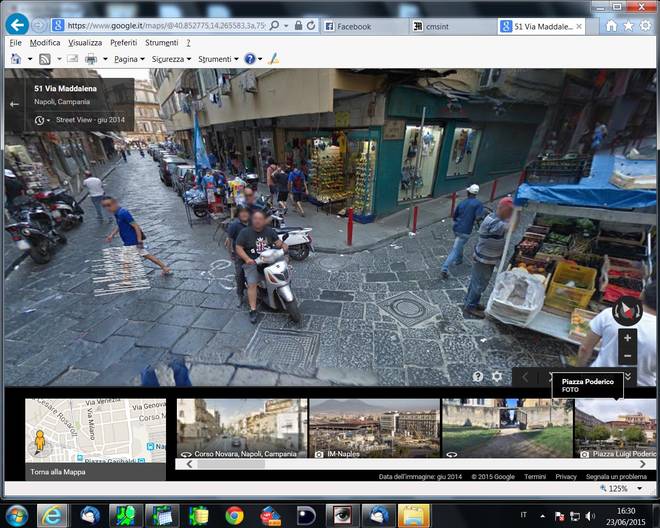Launch Chrome from the taskbar
The height and width of the screenshot is (528, 660).
click(234, 515)
